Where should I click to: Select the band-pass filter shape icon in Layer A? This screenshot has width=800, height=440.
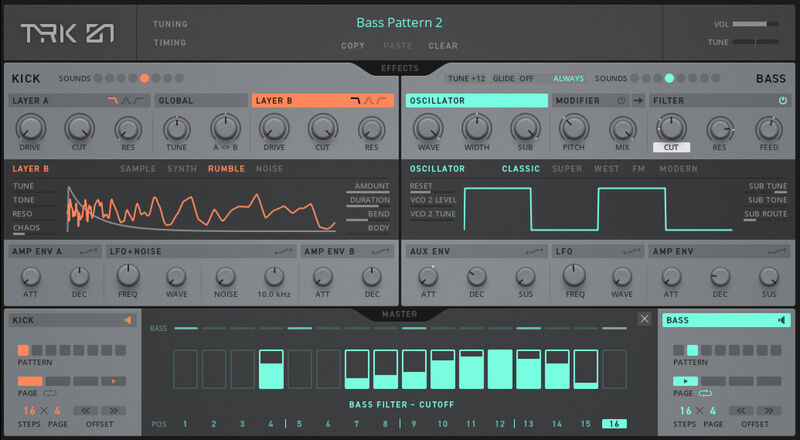126,101
